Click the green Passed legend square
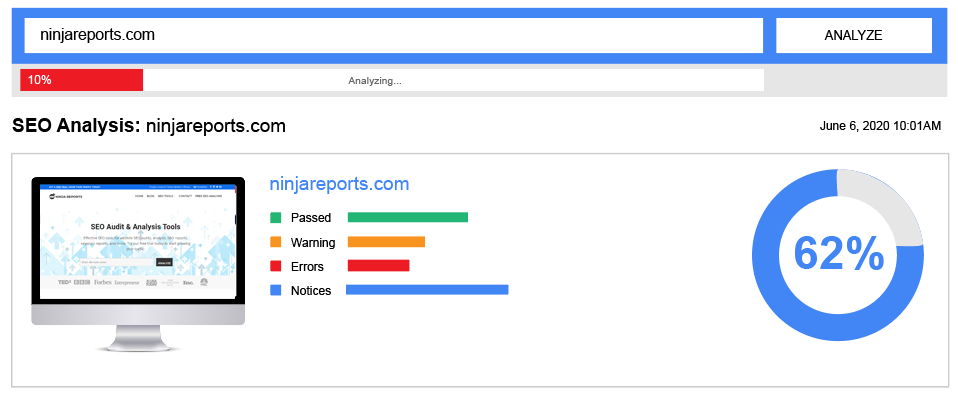958x408 pixels. coord(276,217)
